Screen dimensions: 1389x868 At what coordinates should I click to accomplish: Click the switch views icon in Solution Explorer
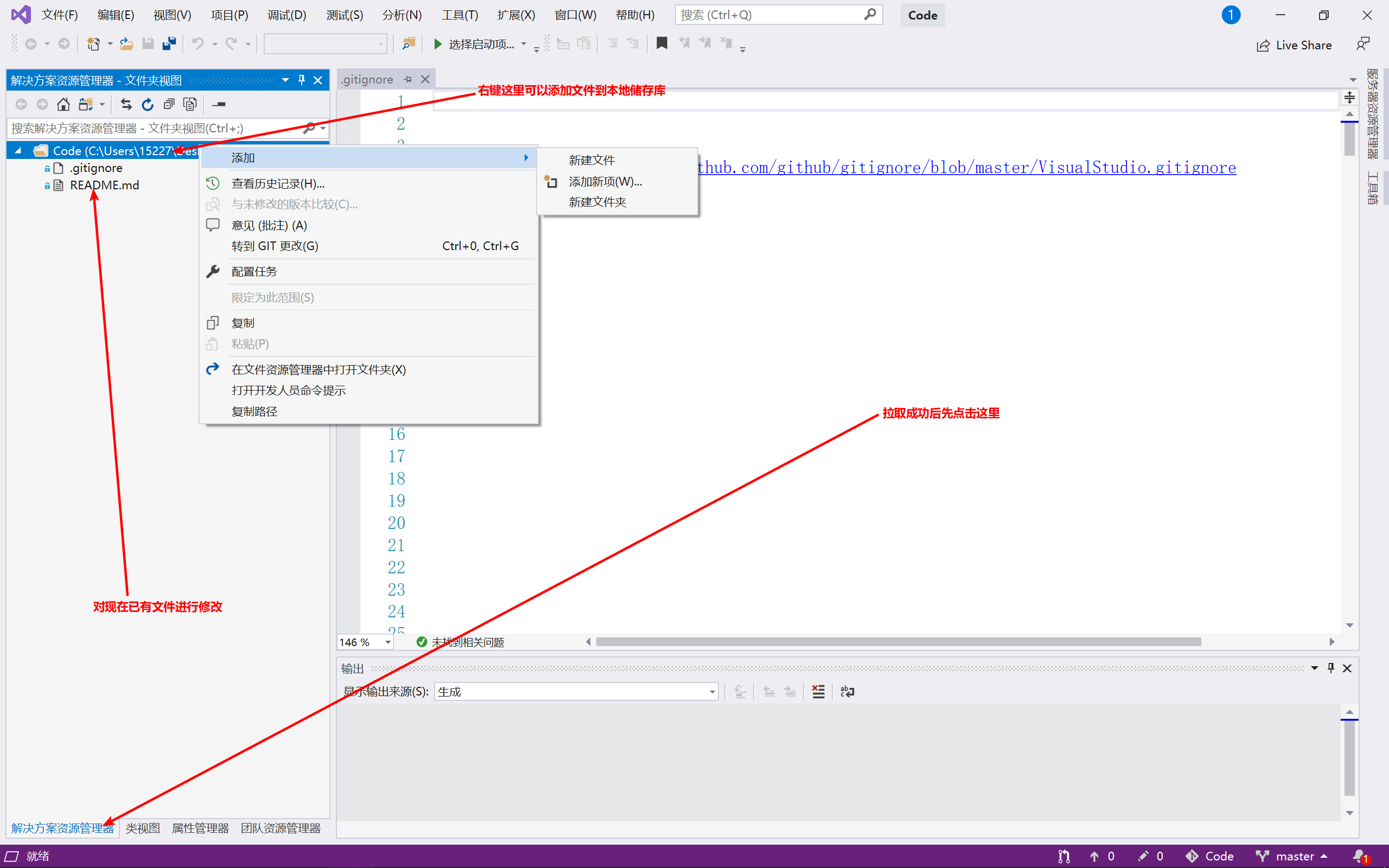click(x=86, y=104)
